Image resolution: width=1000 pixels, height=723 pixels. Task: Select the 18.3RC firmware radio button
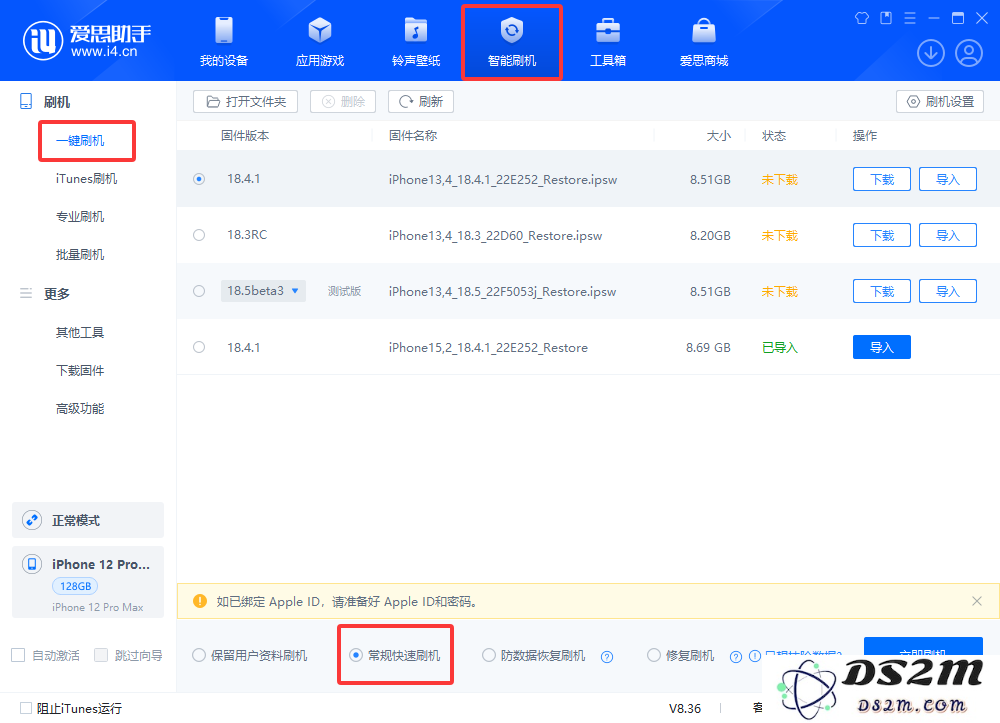[x=199, y=235]
